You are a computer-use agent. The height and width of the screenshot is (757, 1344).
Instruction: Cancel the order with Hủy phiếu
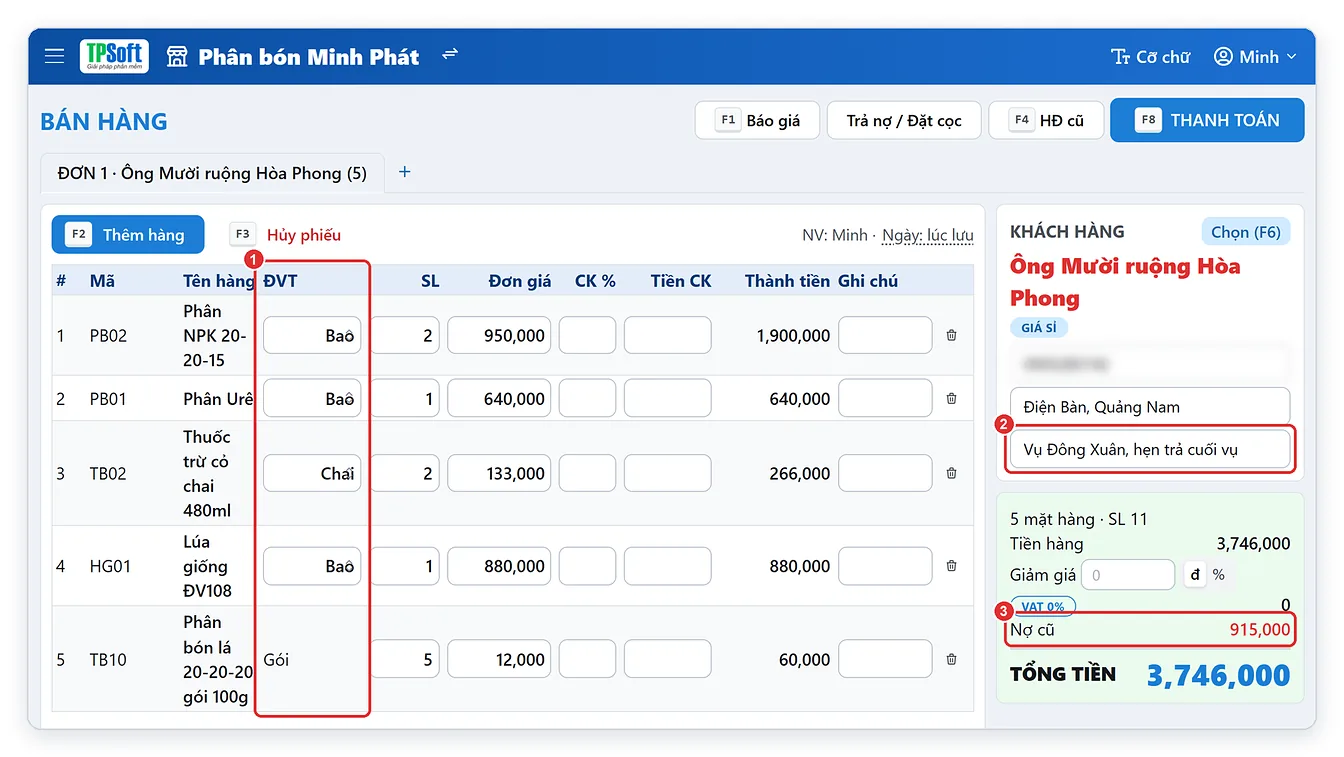coord(286,235)
